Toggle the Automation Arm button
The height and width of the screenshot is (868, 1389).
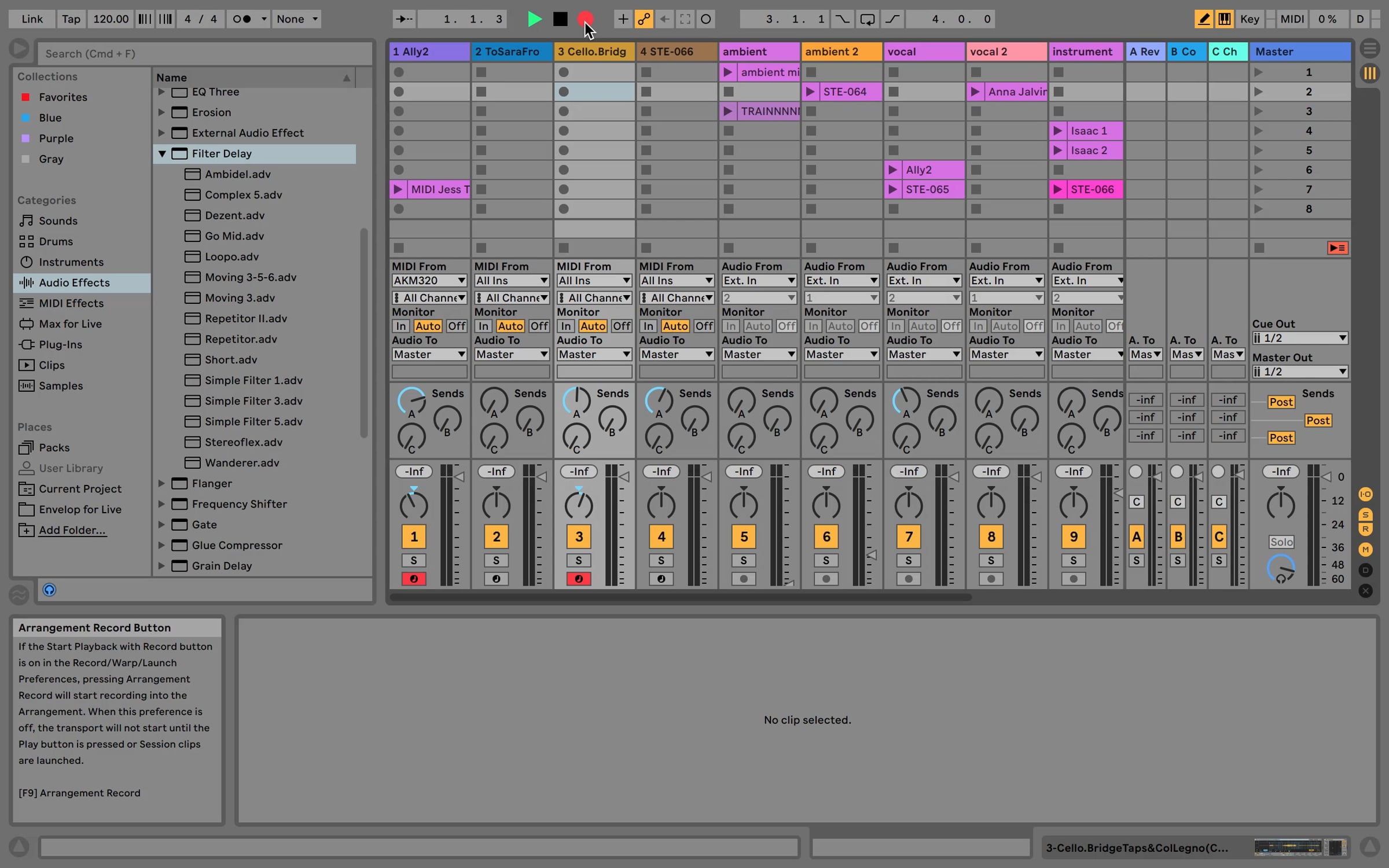click(x=644, y=19)
